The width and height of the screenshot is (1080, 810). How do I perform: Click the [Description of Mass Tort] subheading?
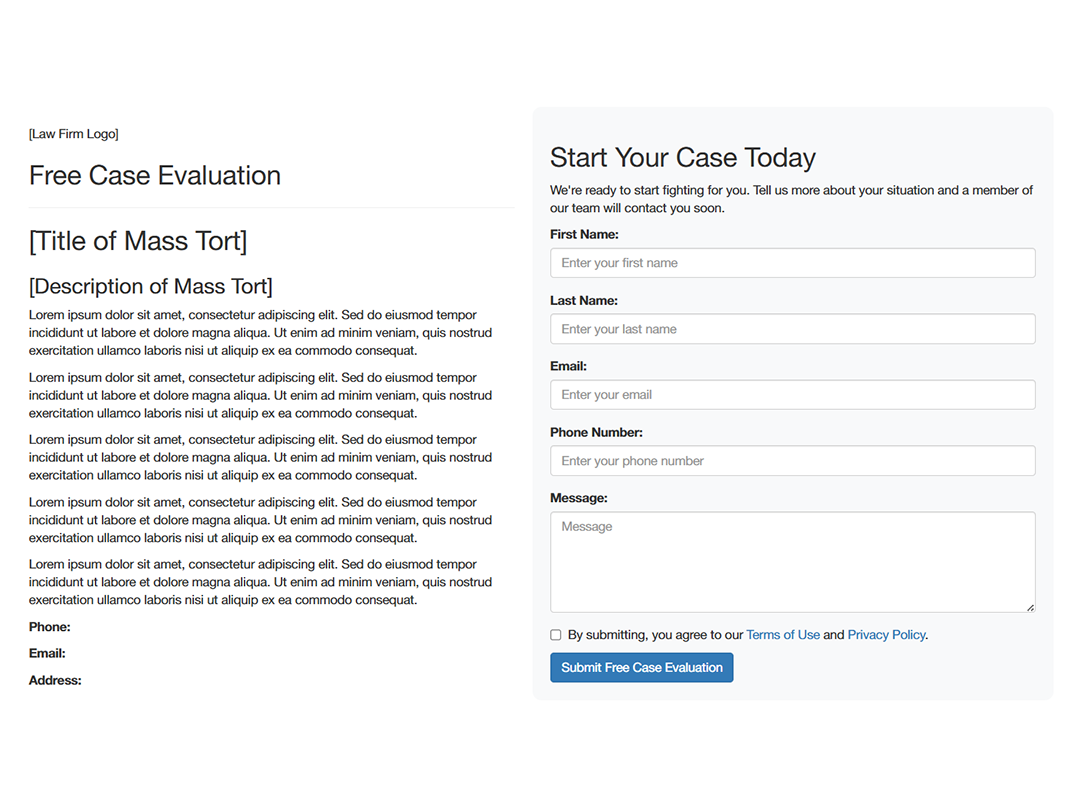[x=151, y=287]
